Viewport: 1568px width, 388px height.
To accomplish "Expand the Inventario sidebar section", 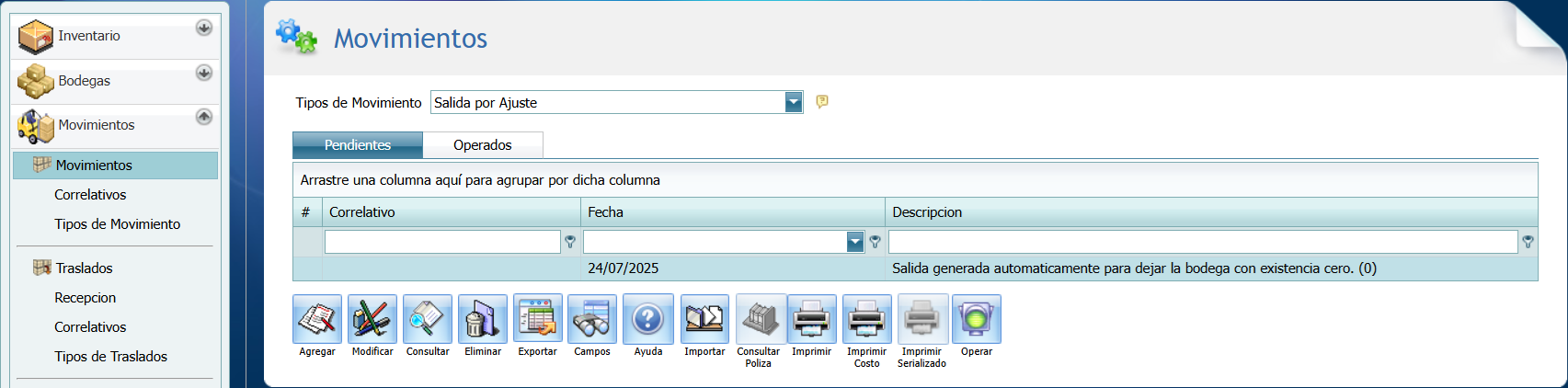I will click(x=204, y=28).
